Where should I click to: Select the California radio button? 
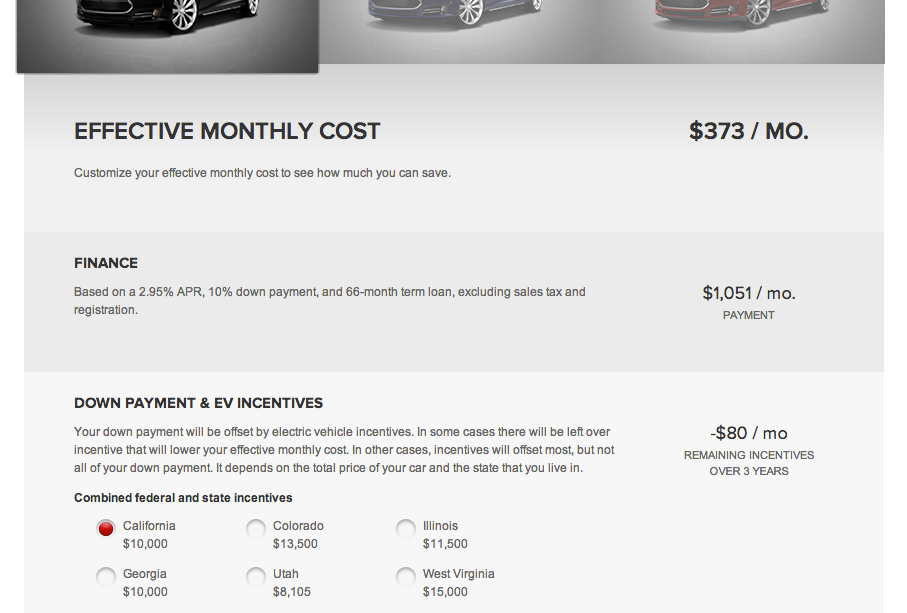coord(106,528)
